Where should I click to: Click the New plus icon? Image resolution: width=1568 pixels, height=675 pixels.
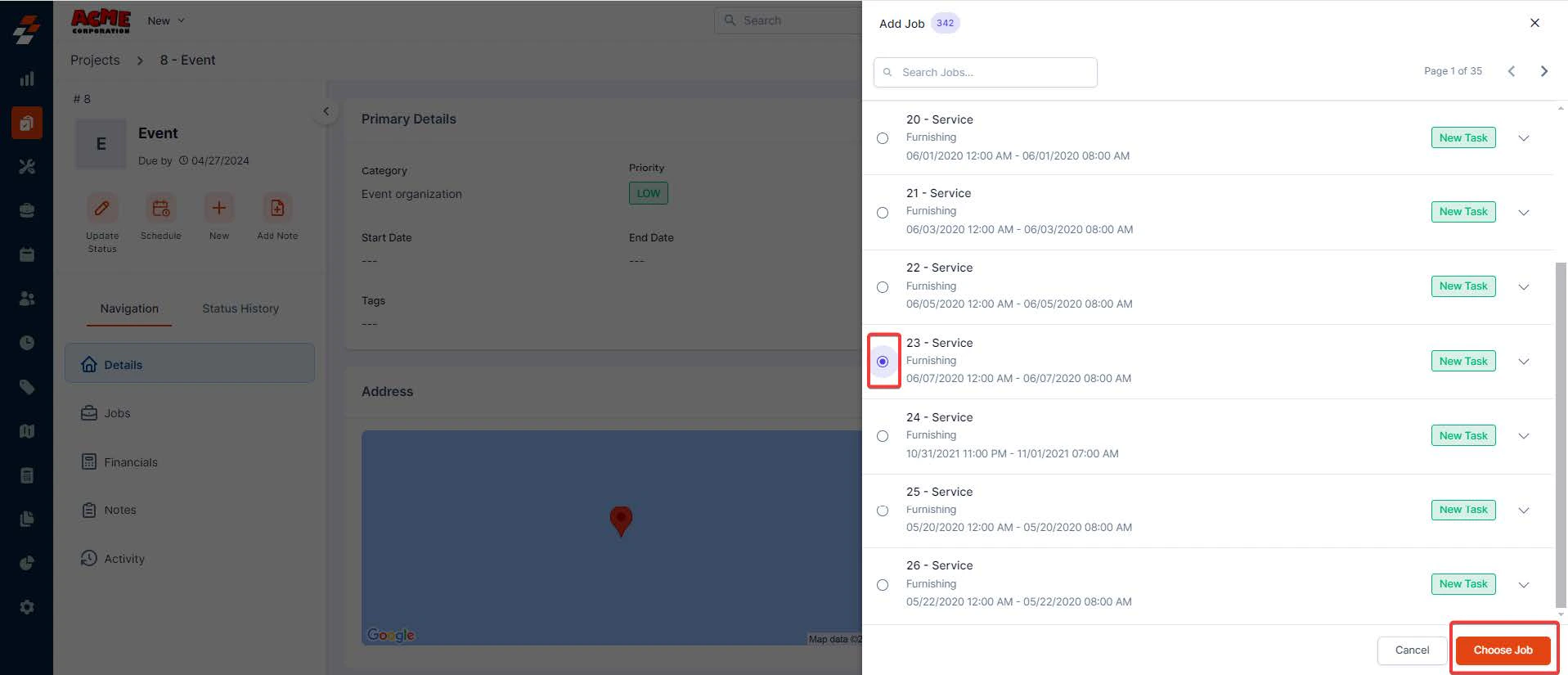[x=219, y=208]
